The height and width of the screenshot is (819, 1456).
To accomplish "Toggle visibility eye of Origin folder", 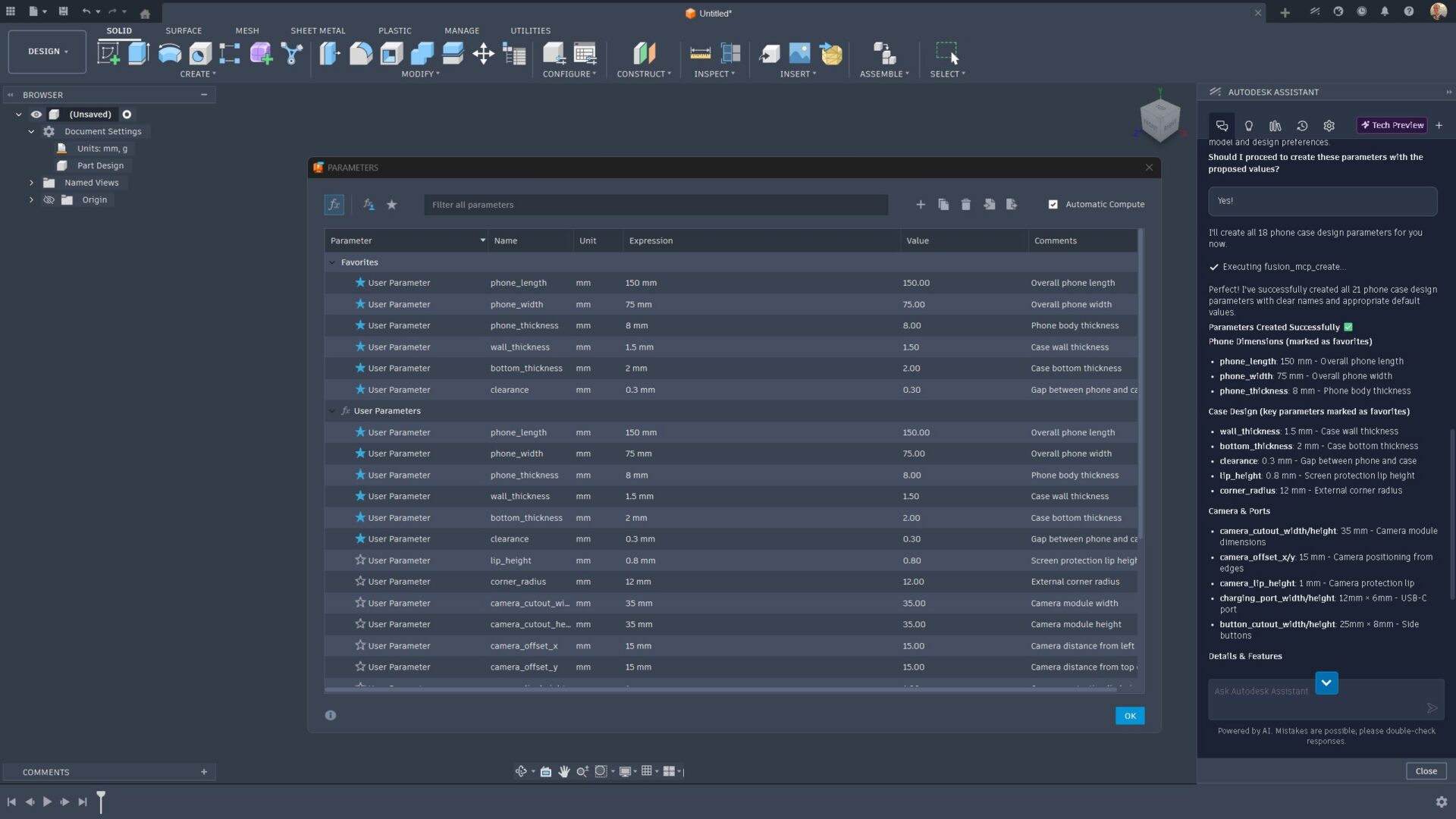I will (49, 200).
